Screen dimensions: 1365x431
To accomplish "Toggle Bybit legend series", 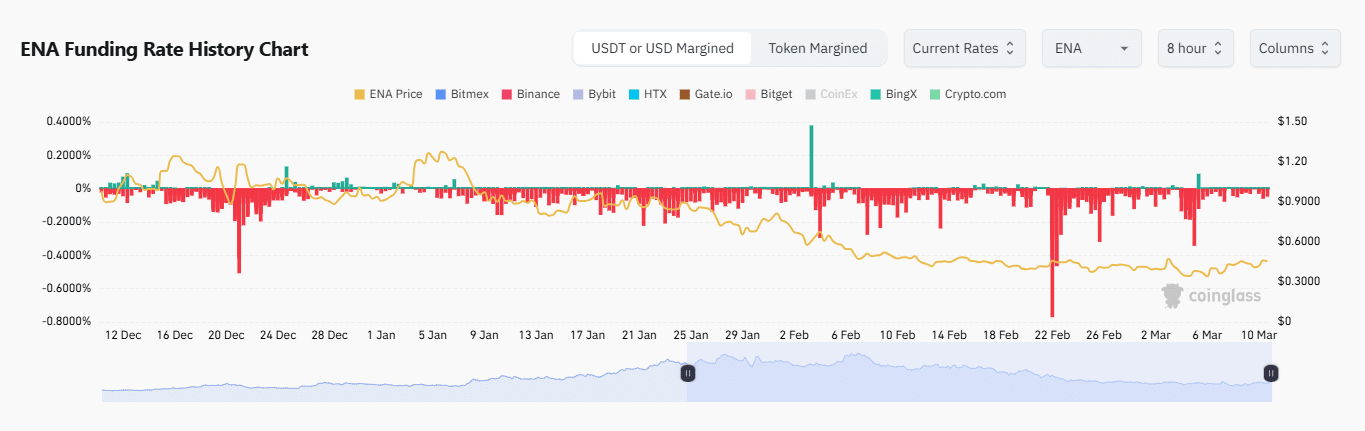I will pos(594,94).
